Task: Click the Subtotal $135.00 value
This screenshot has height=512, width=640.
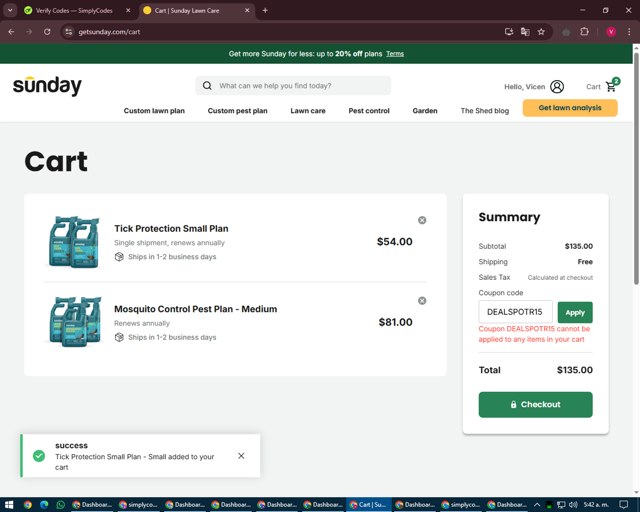Action: [x=578, y=246]
